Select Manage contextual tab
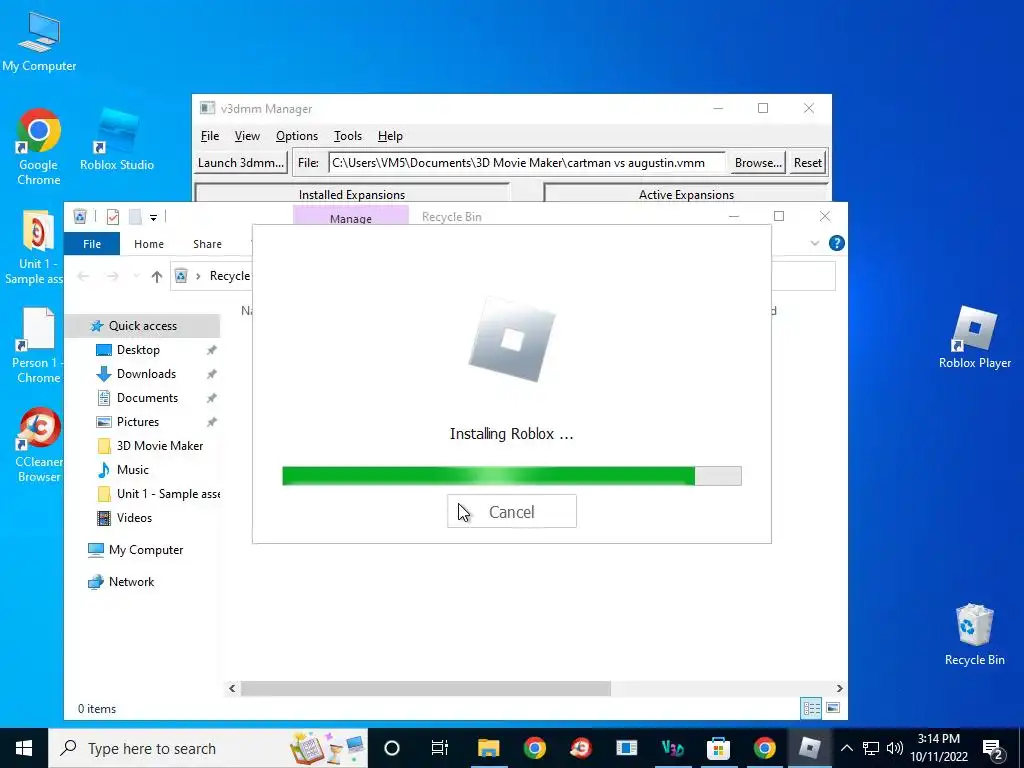This screenshot has width=1024, height=768. (x=351, y=216)
